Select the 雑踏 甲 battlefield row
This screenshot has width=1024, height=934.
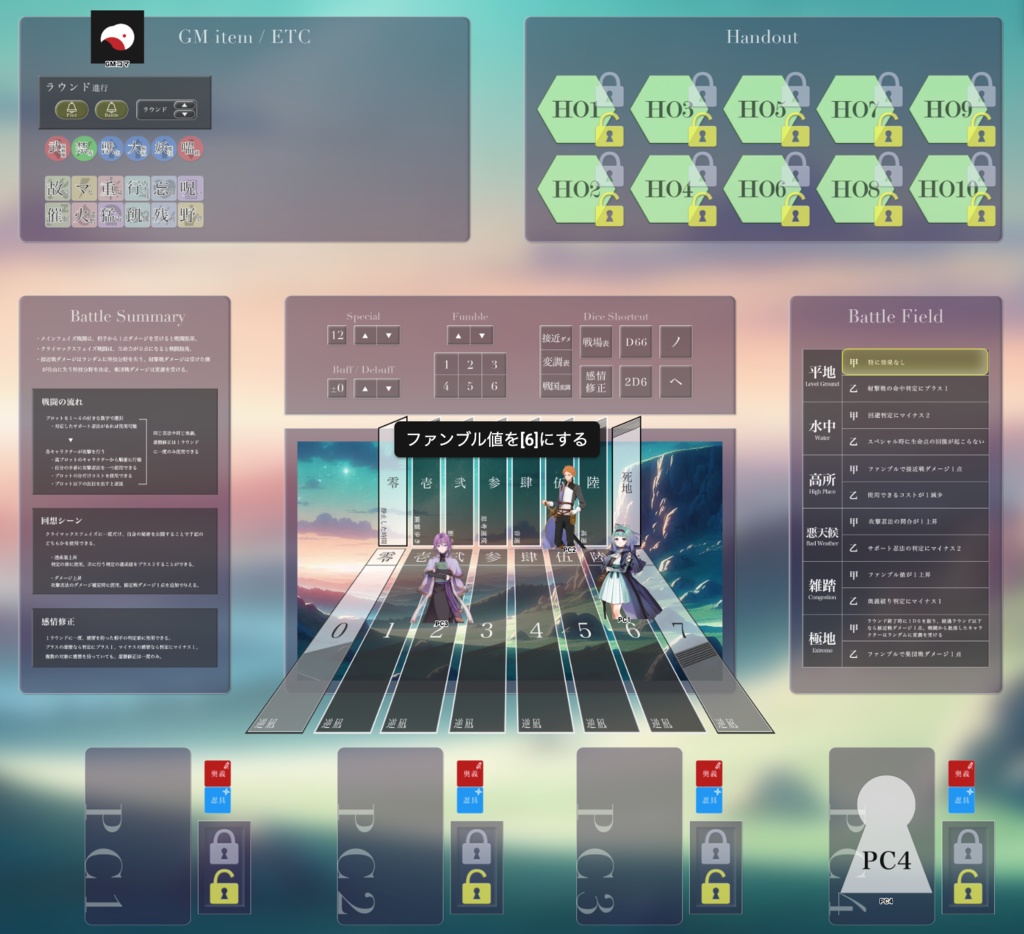point(915,575)
